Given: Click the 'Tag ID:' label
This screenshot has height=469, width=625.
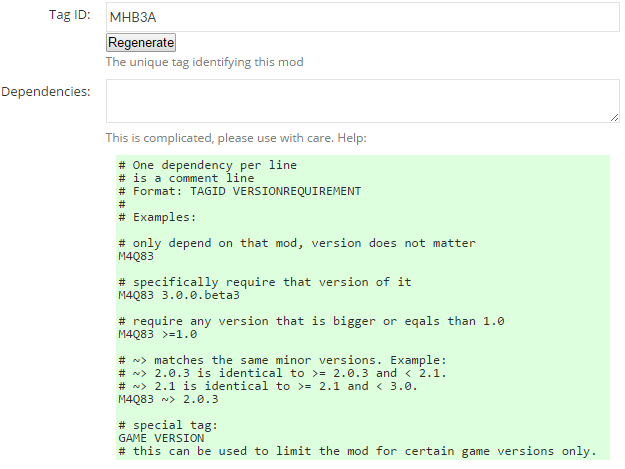Looking at the screenshot, I should [x=70, y=15].
